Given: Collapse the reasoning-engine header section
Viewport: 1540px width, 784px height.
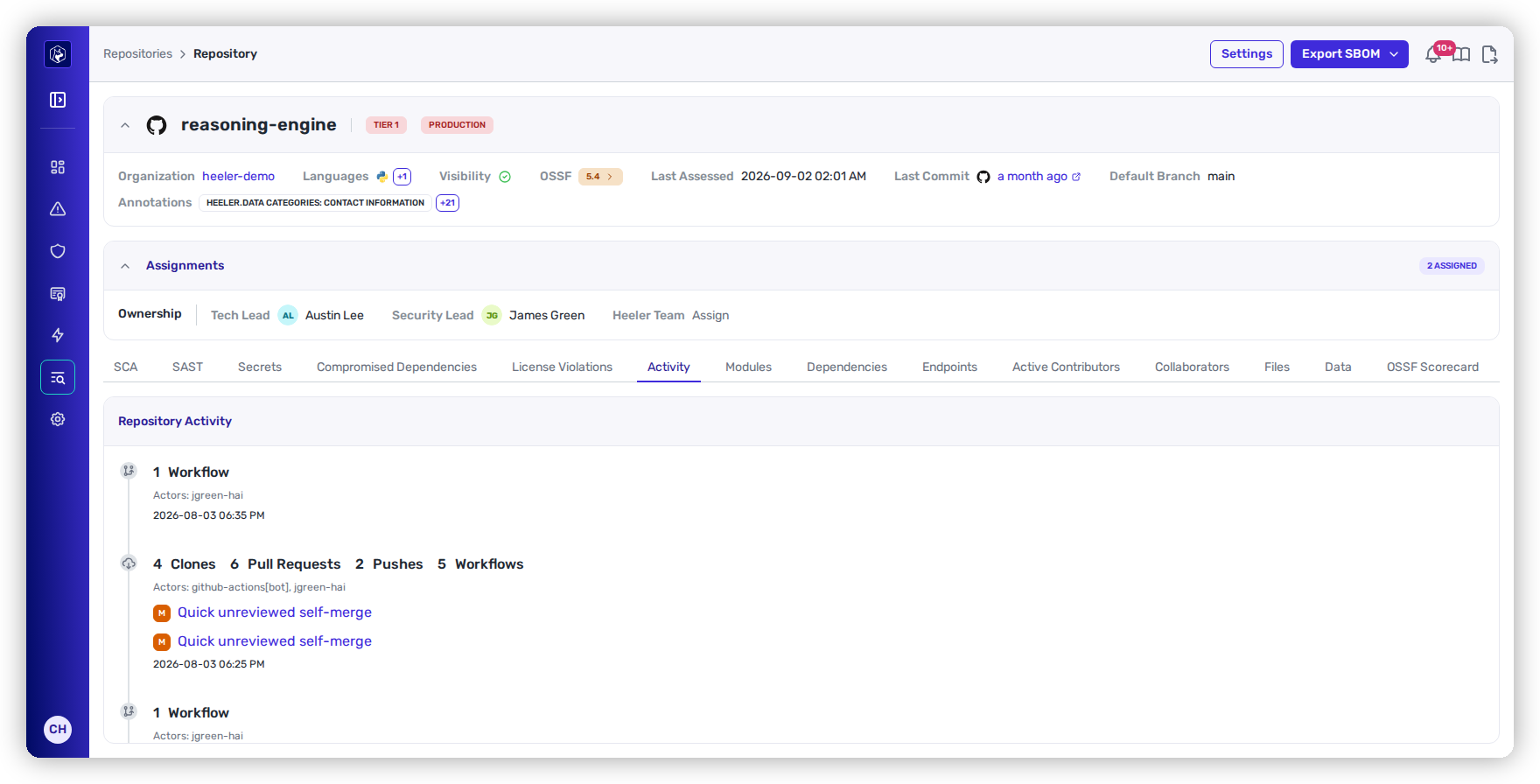Looking at the screenshot, I should 125,125.
